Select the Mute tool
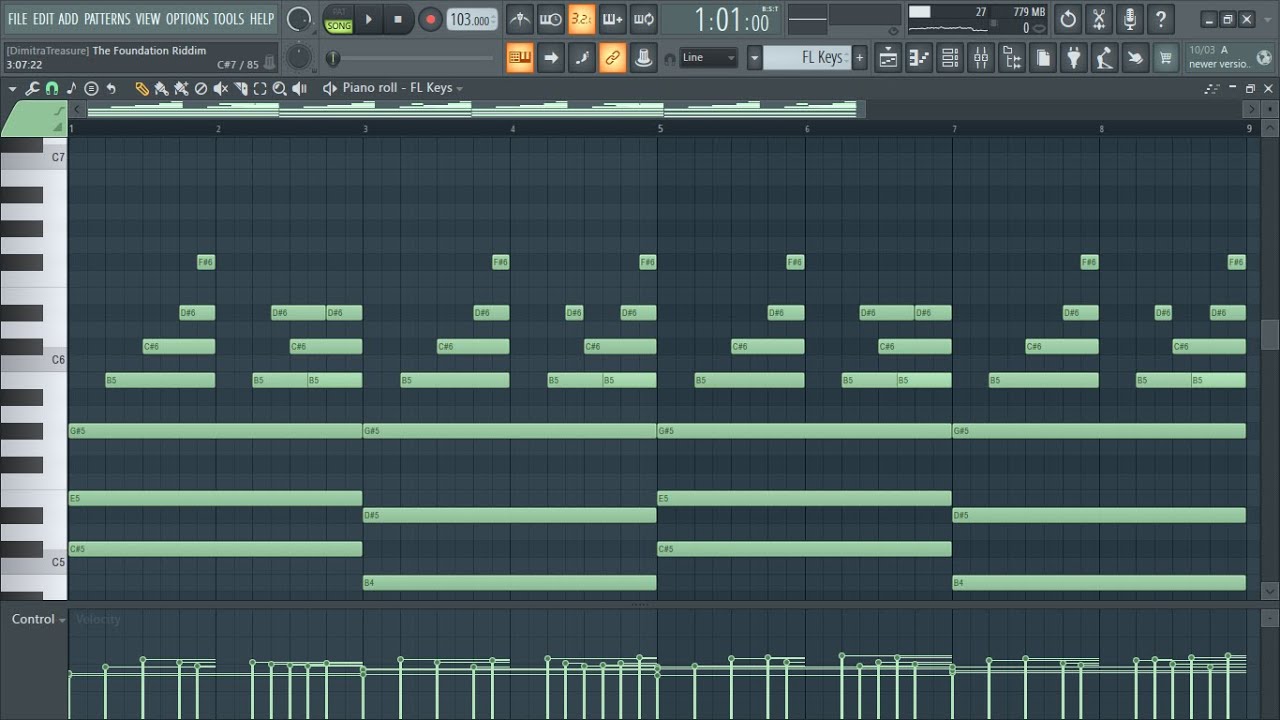 click(x=220, y=88)
